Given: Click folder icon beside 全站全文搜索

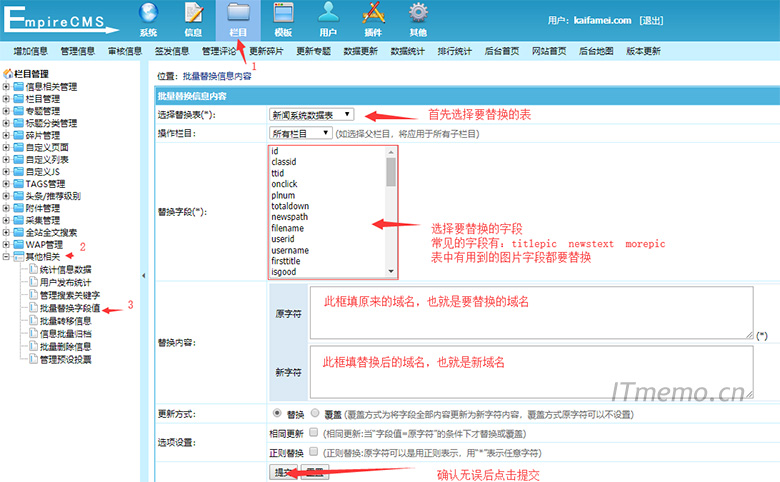Looking at the screenshot, I should pyautogui.click(x=18, y=232).
